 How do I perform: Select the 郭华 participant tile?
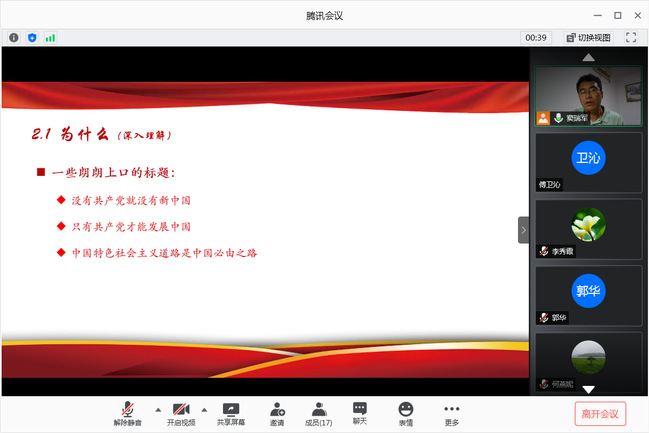click(x=588, y=293)
